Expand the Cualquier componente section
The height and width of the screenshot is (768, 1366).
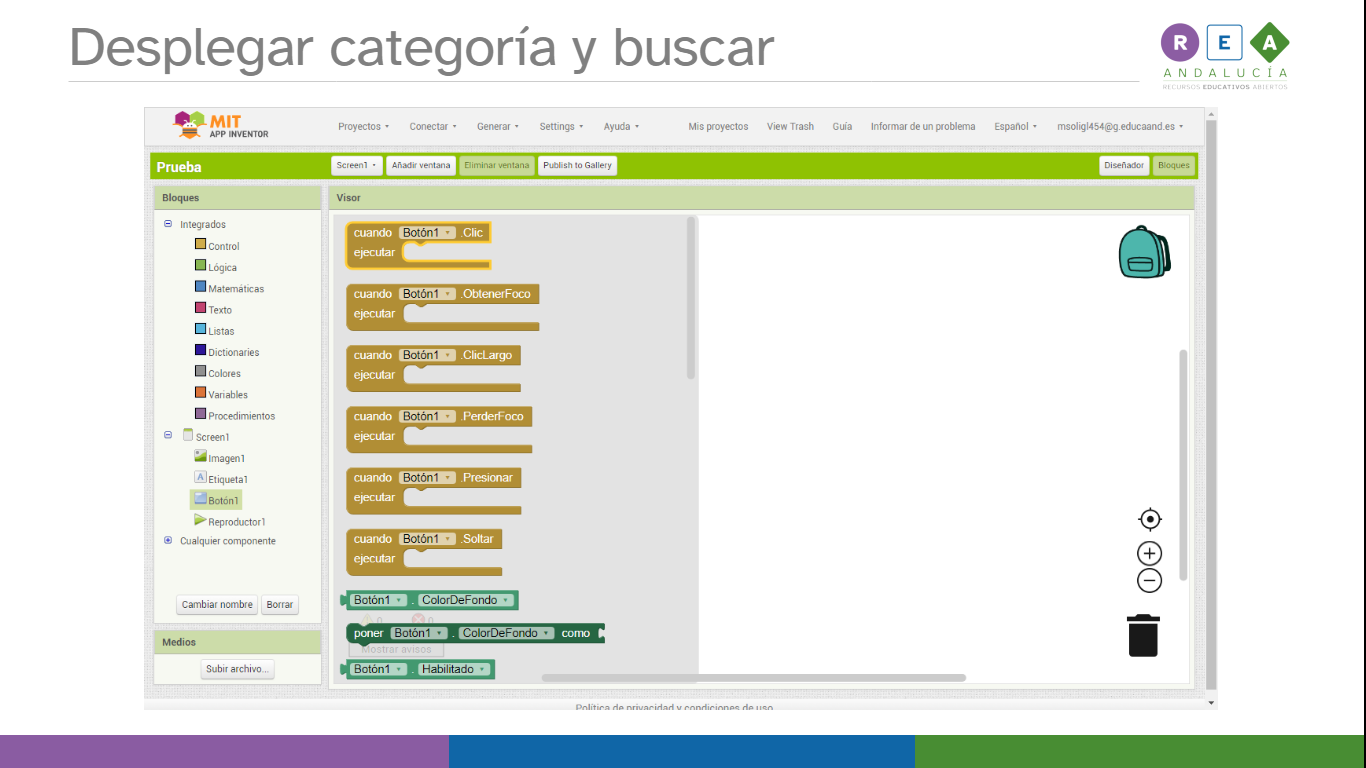(168, 540)
